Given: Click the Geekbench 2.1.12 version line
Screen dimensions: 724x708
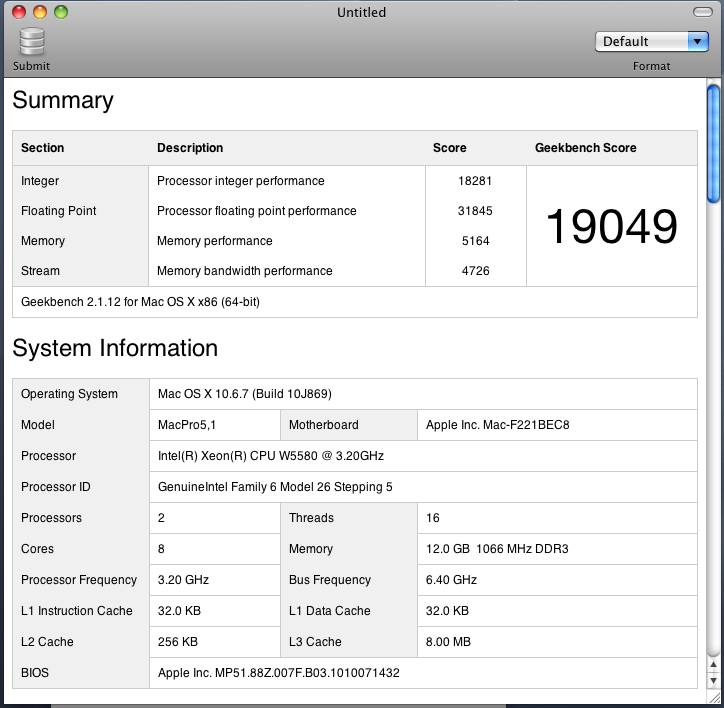Looking at the screenshot, I should coord(140,302).
